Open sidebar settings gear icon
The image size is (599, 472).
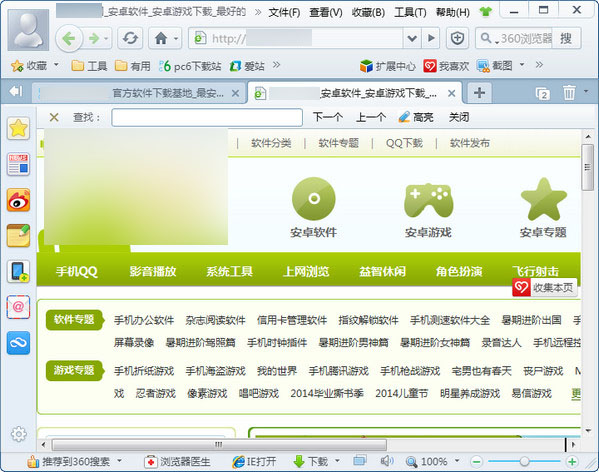[18, 434]
